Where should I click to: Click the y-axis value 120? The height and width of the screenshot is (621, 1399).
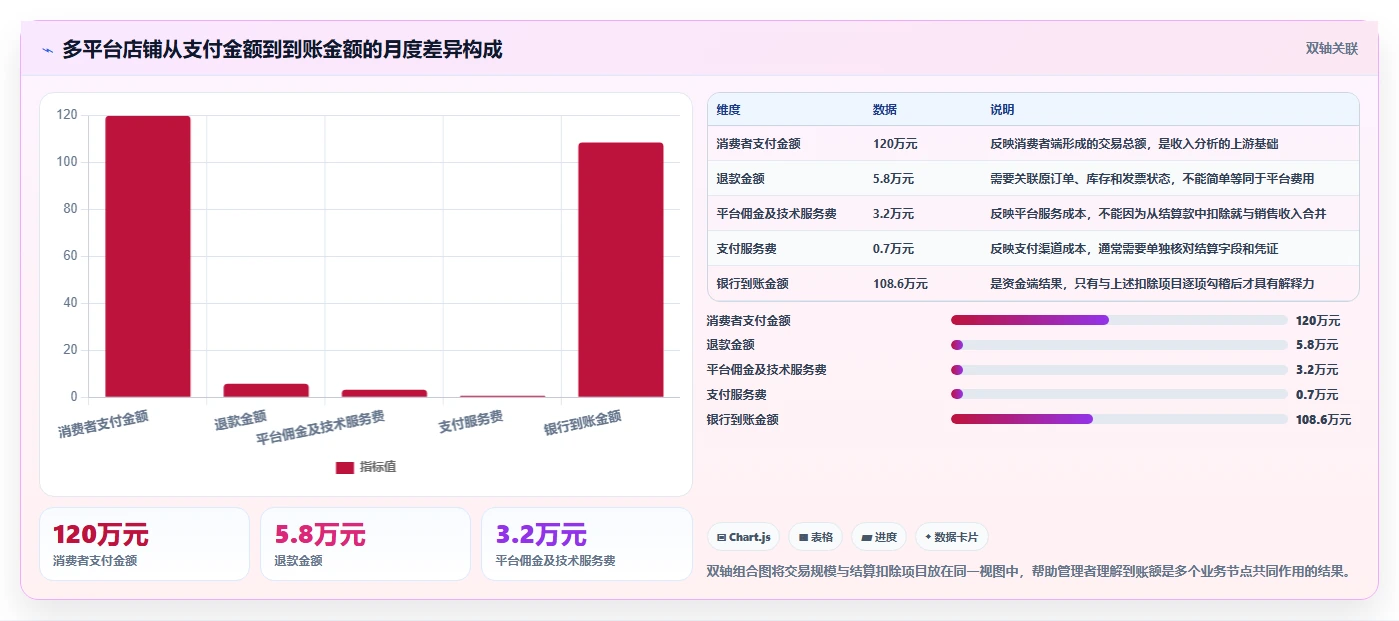click(67, 115)
